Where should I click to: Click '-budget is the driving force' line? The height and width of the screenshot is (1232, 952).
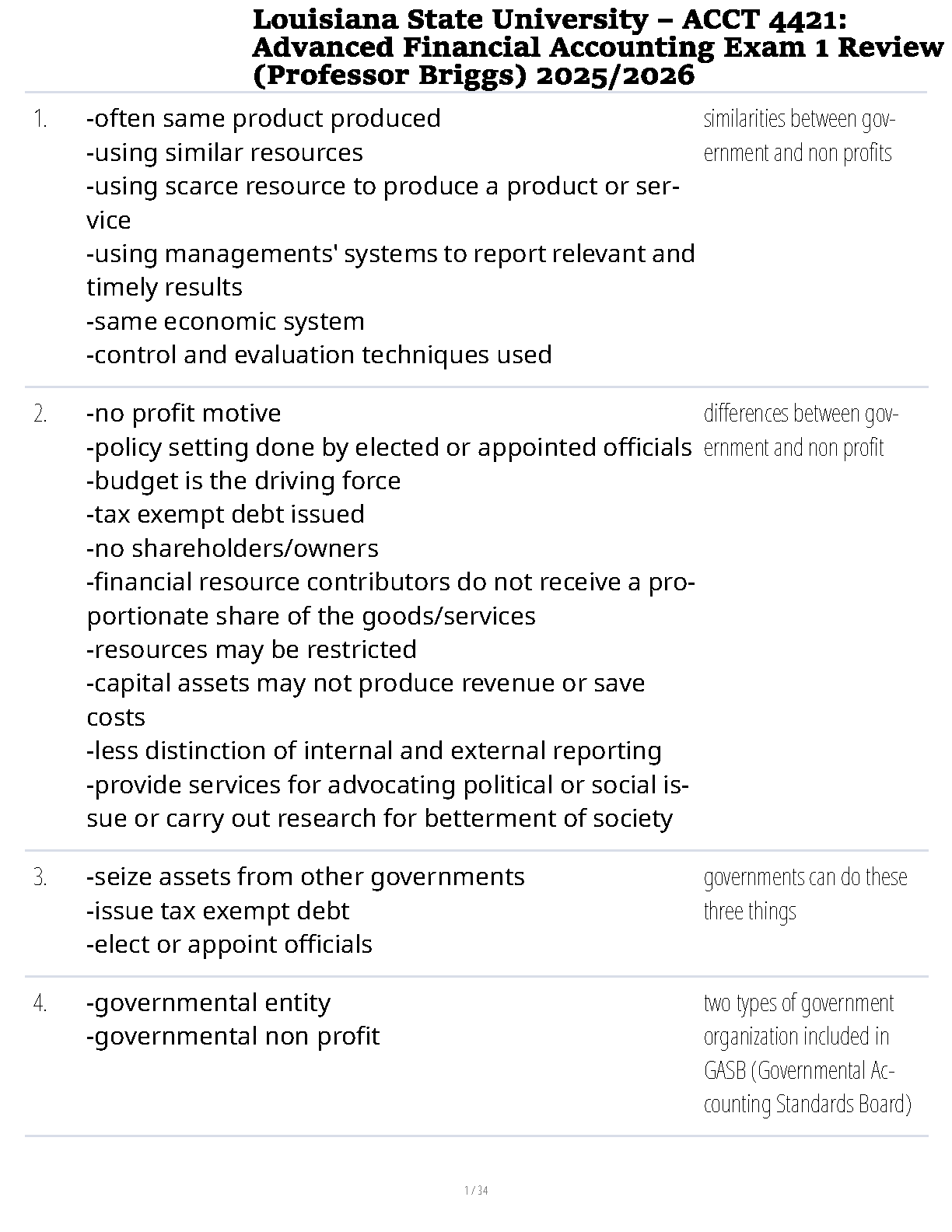coord(243,481)
